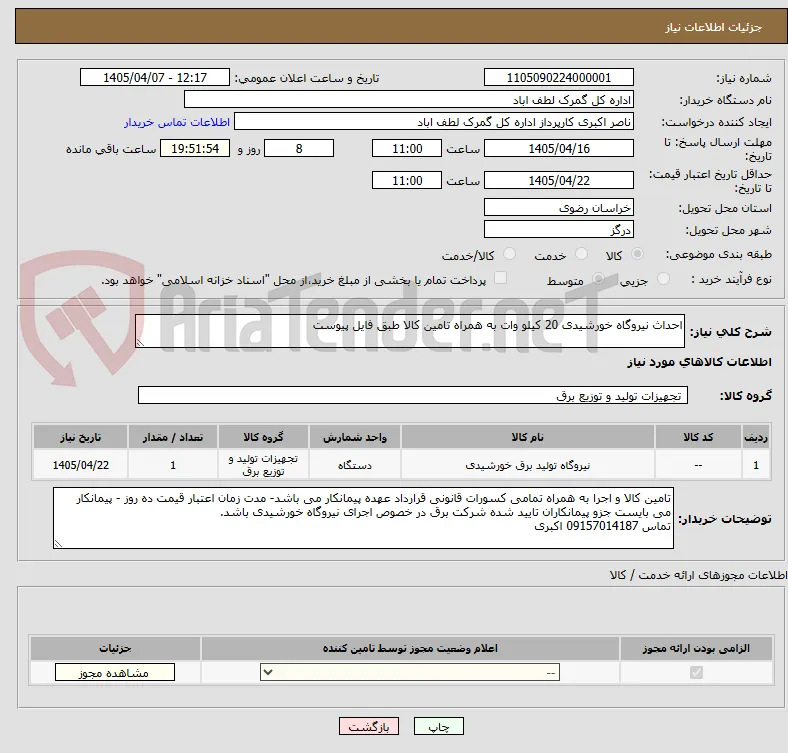Viewport: 788px width, 753px height.
Task: Open the اعلام وضعیت مجوز dropdown
Action: [x=410, y=673]
